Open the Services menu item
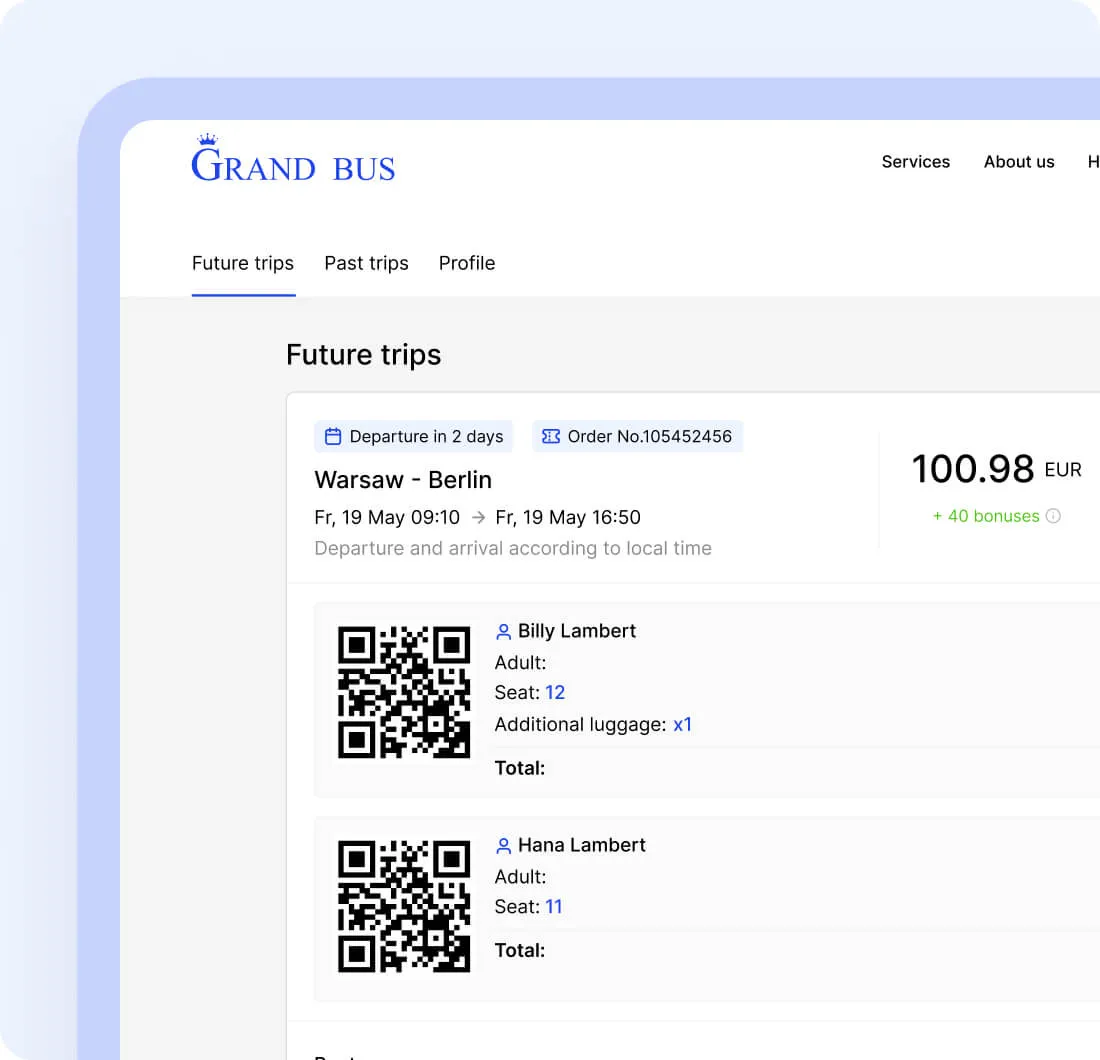This screenshot has height=1060, width=1100. pyautogui.click(x=915, y=162)
